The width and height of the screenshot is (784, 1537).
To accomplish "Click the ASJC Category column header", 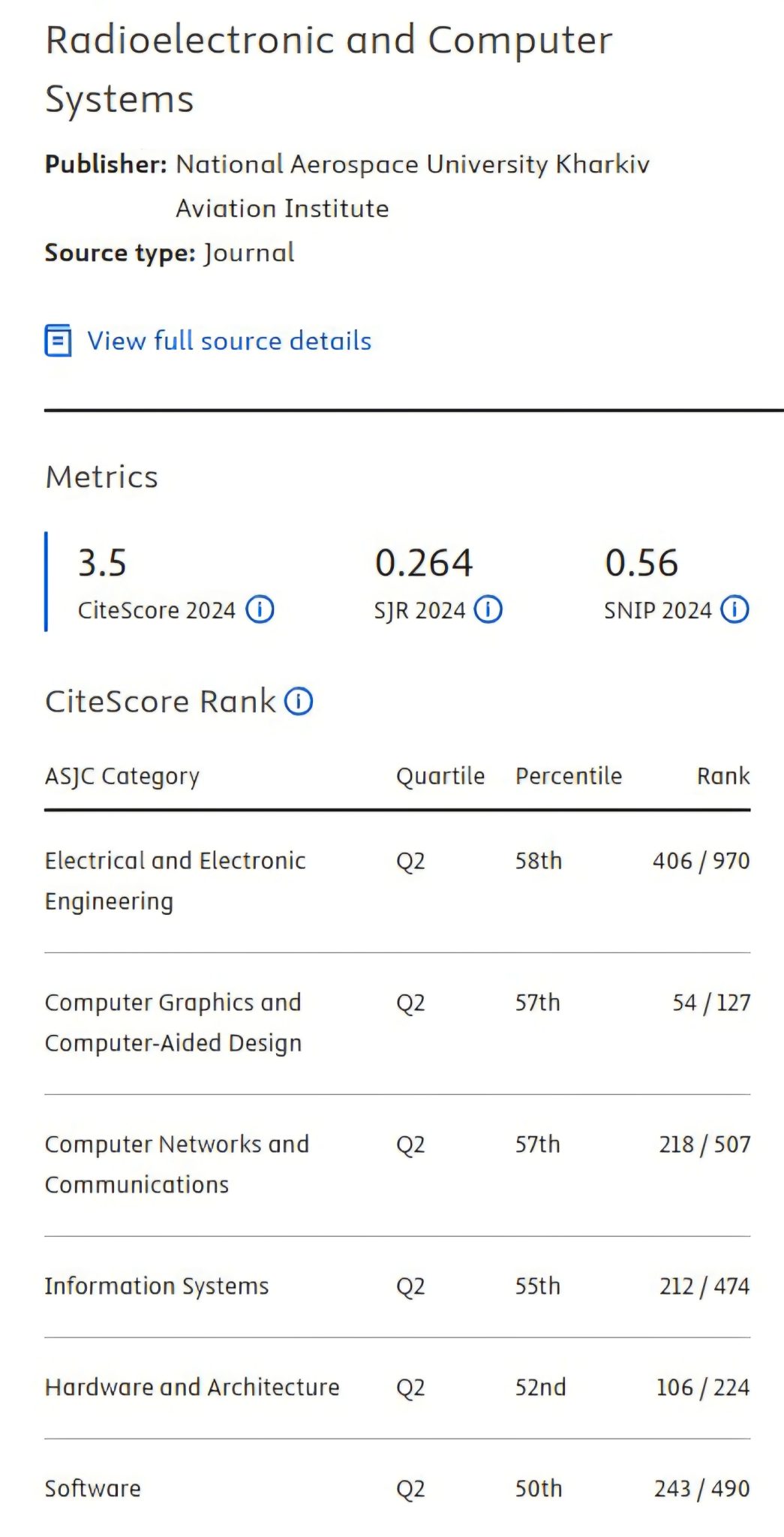I will pos(122,776).
